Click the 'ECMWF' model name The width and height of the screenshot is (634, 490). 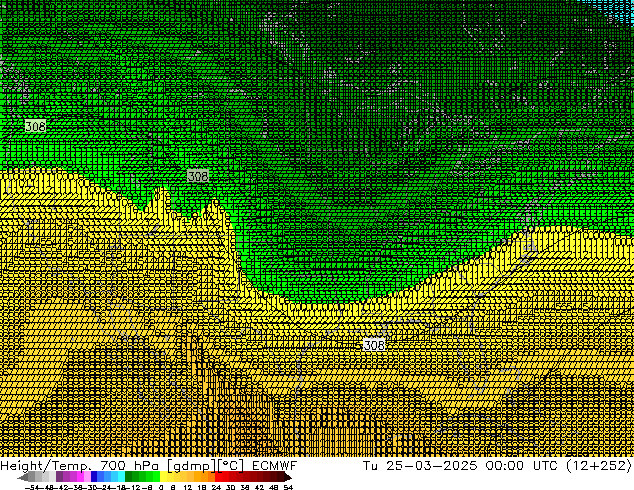[274, 466]
